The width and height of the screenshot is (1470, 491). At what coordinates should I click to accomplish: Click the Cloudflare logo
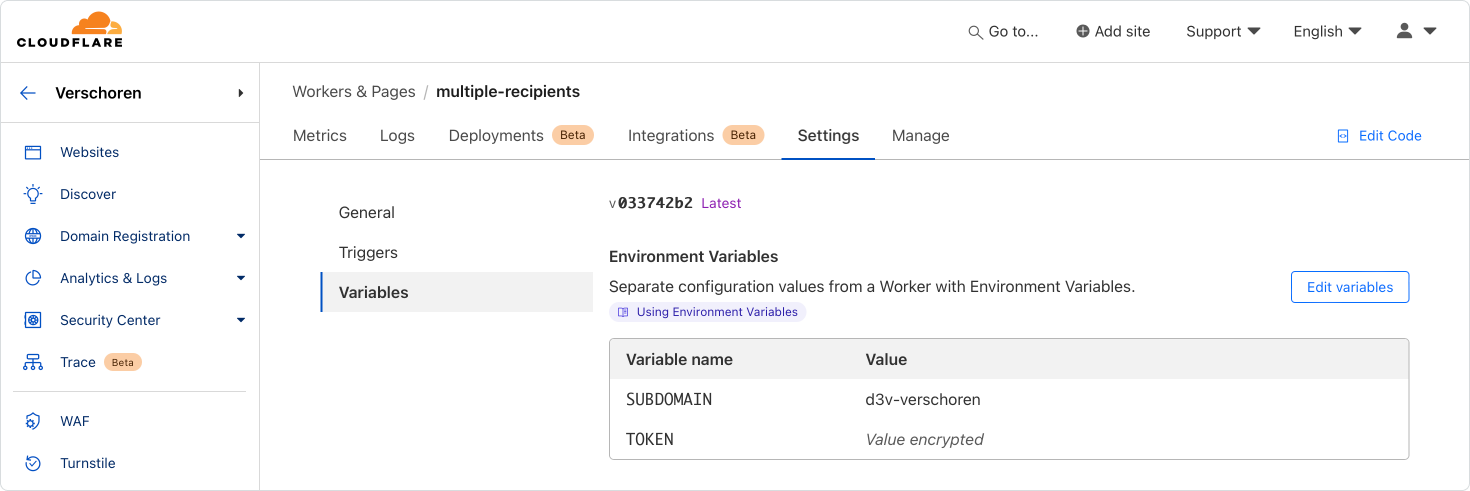click(x=70, y=30)
